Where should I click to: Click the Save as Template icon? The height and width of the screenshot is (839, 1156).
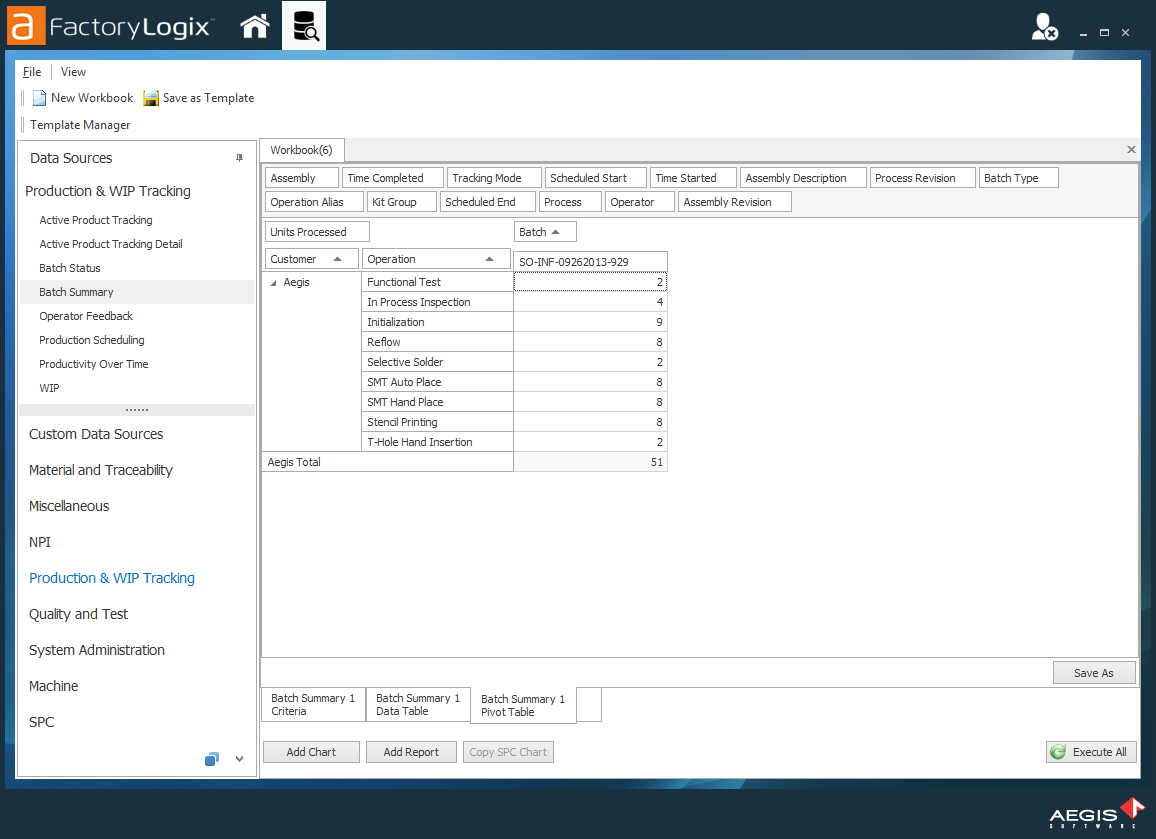[x=150, y=98]
